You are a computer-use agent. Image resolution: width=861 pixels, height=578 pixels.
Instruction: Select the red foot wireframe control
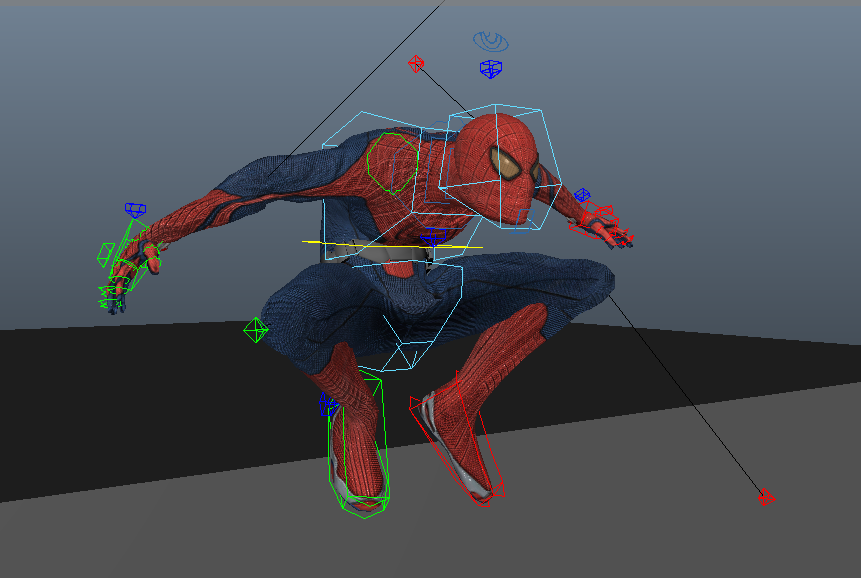(457, 439)
